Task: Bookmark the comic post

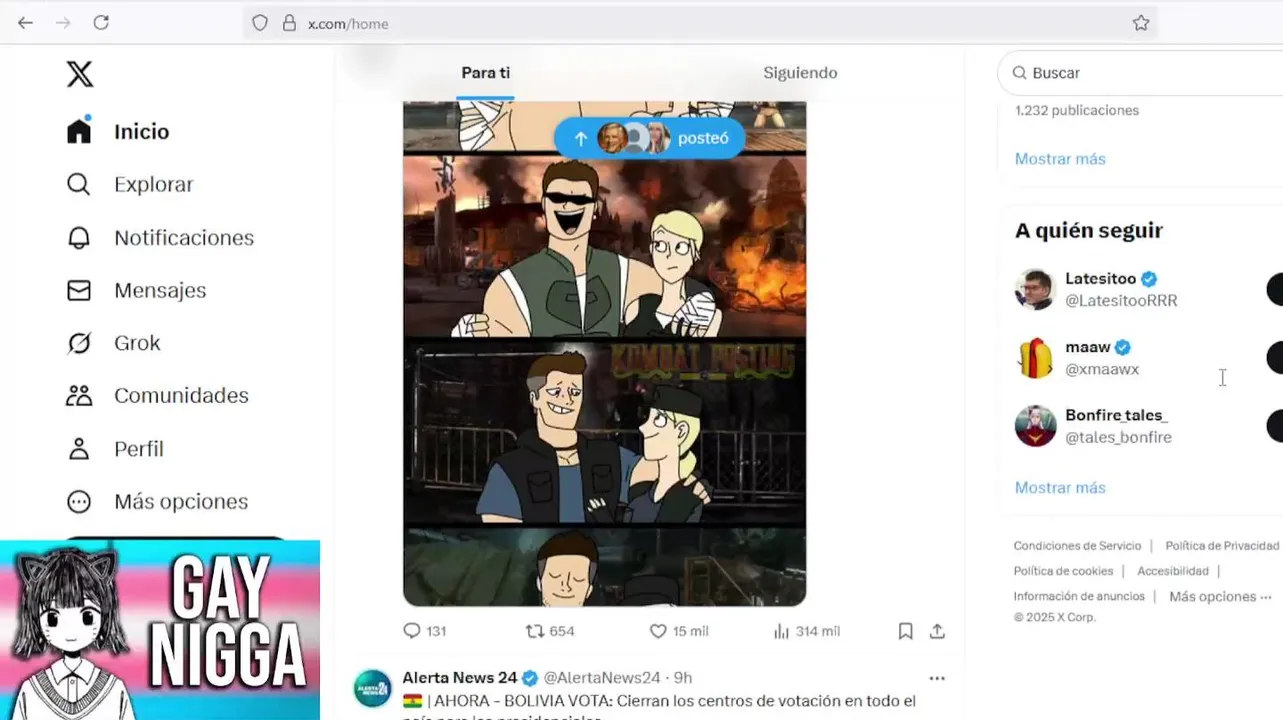Action: coord(905,631)
